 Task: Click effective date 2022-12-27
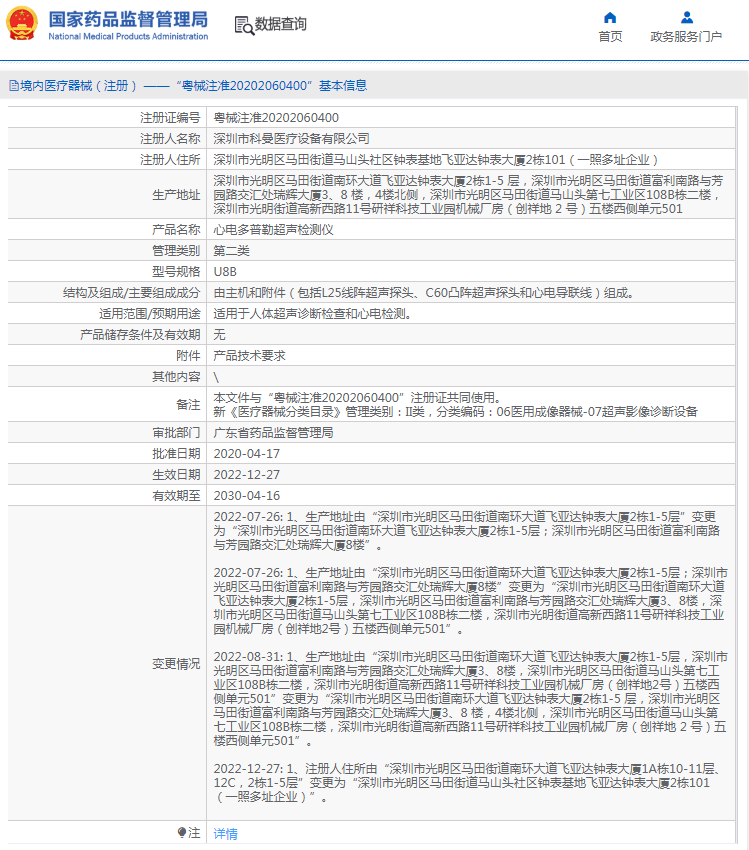point(247,475)
